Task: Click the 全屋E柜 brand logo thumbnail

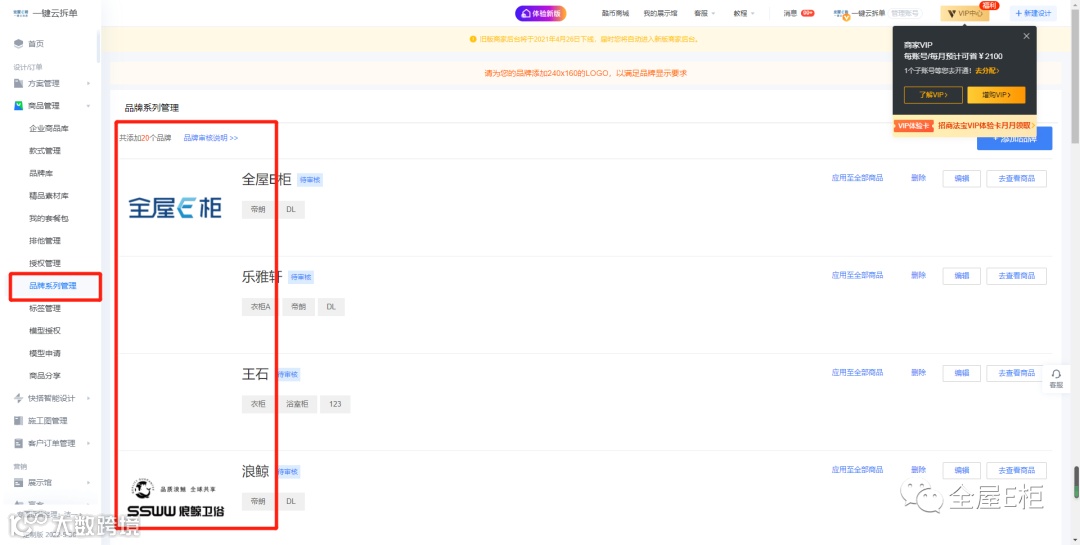Action: (x=175, y=207)
